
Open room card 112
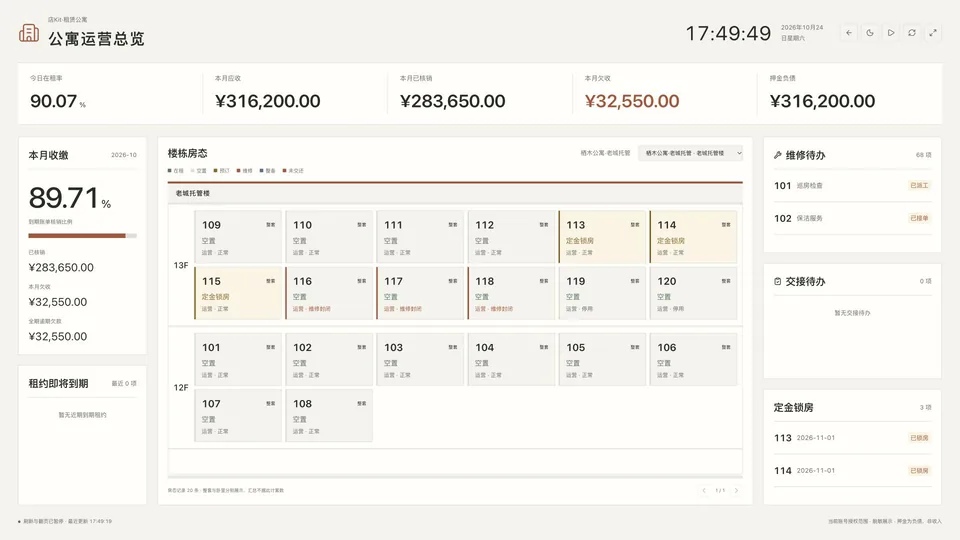point(511,237)
